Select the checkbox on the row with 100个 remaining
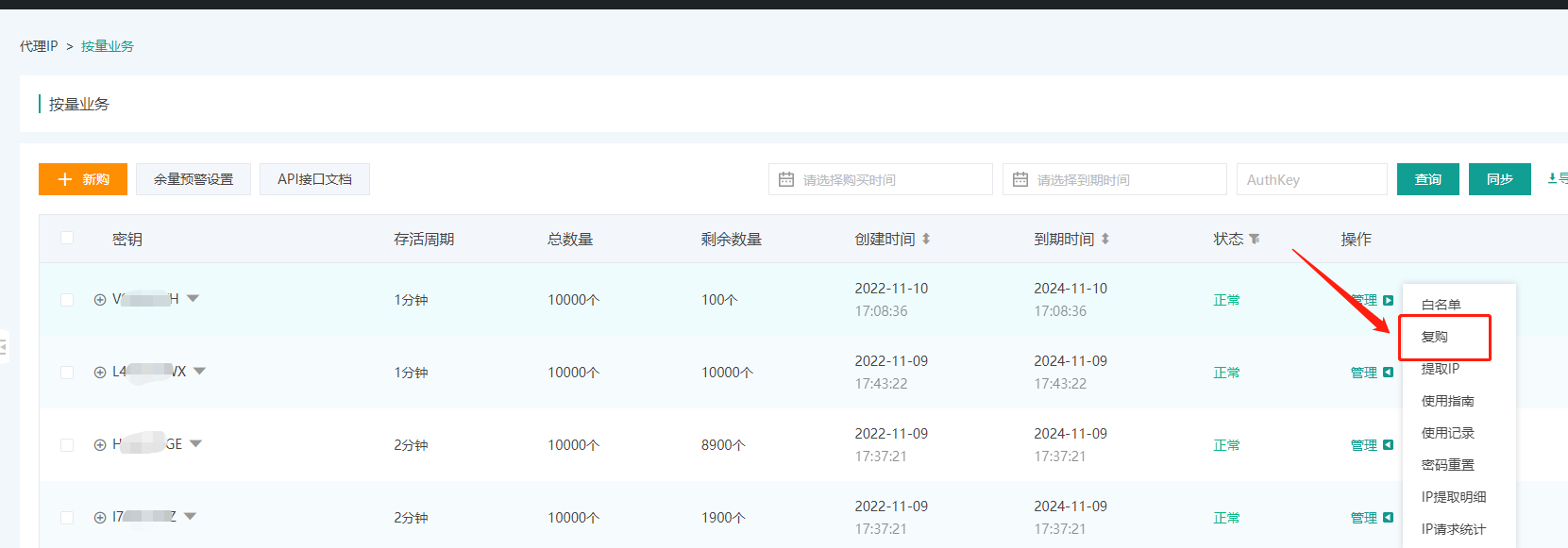This screenshot has width=1568, height=548. pyautogui.click(x=67, y=300)
